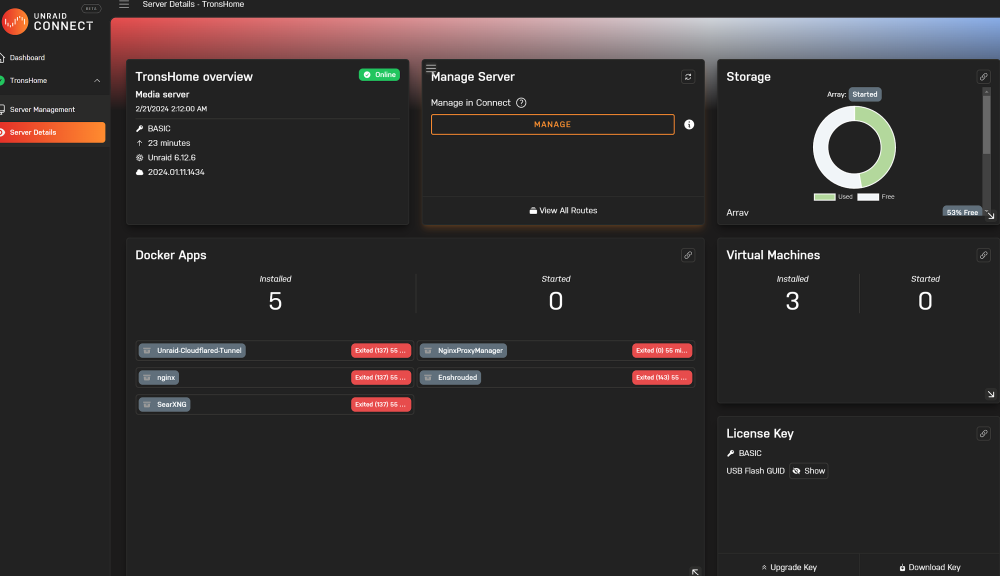This screenshot has height=576, width=1000.
Task: Click the Virtual Machines Installed count 3
Action: coord(792,301)
